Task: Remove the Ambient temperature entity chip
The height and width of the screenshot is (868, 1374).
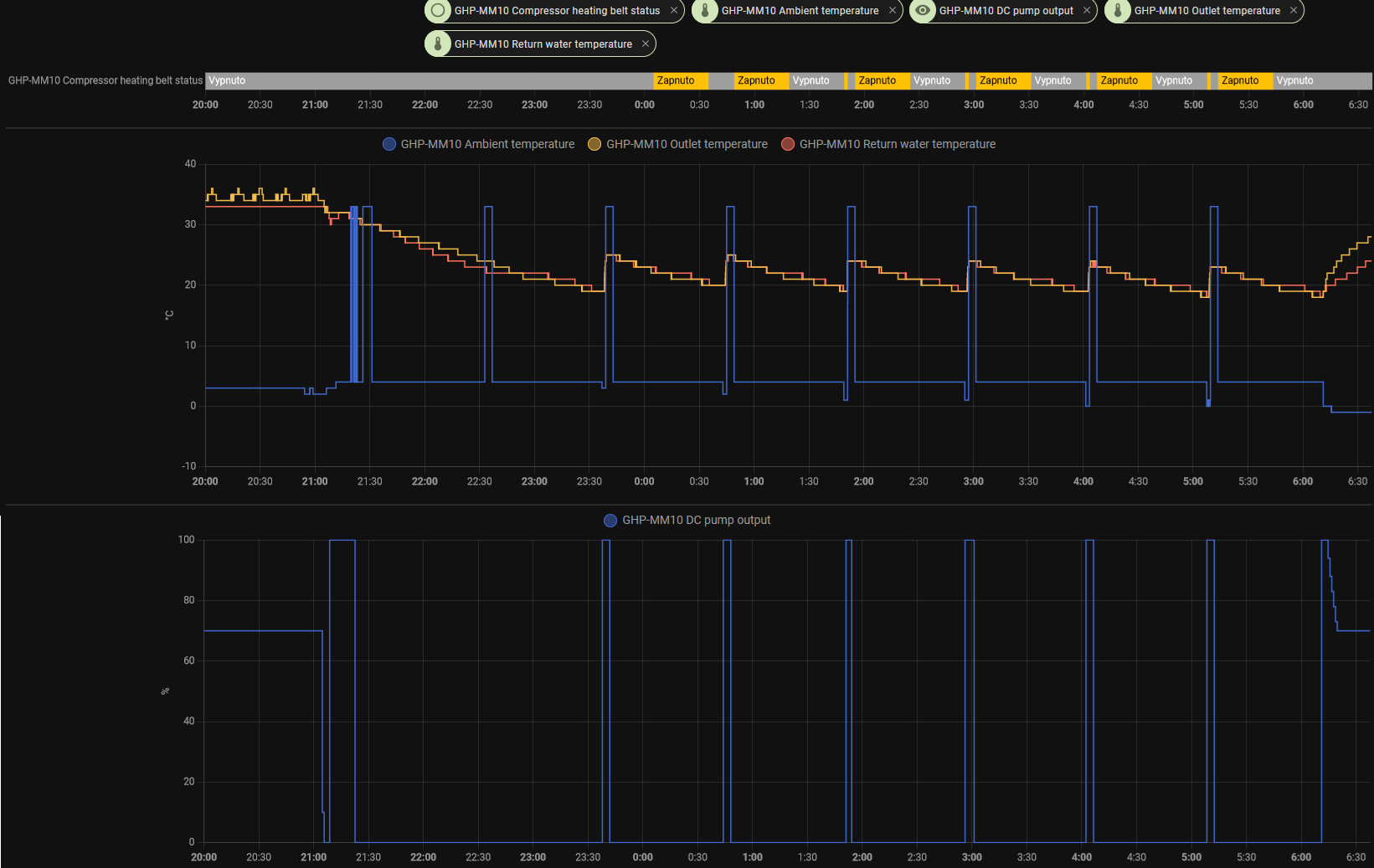Action: 893,11
